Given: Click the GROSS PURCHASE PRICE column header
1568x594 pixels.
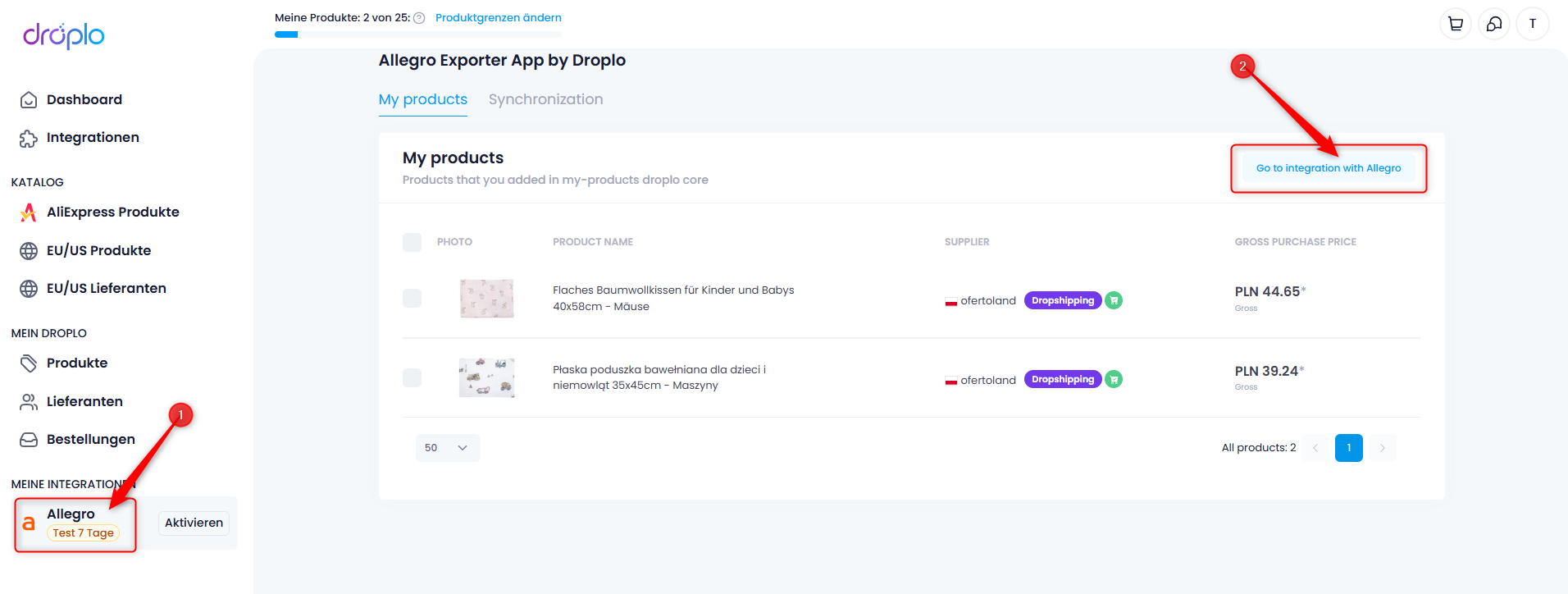Looking at the screenshot, I should coord(1296,242).
